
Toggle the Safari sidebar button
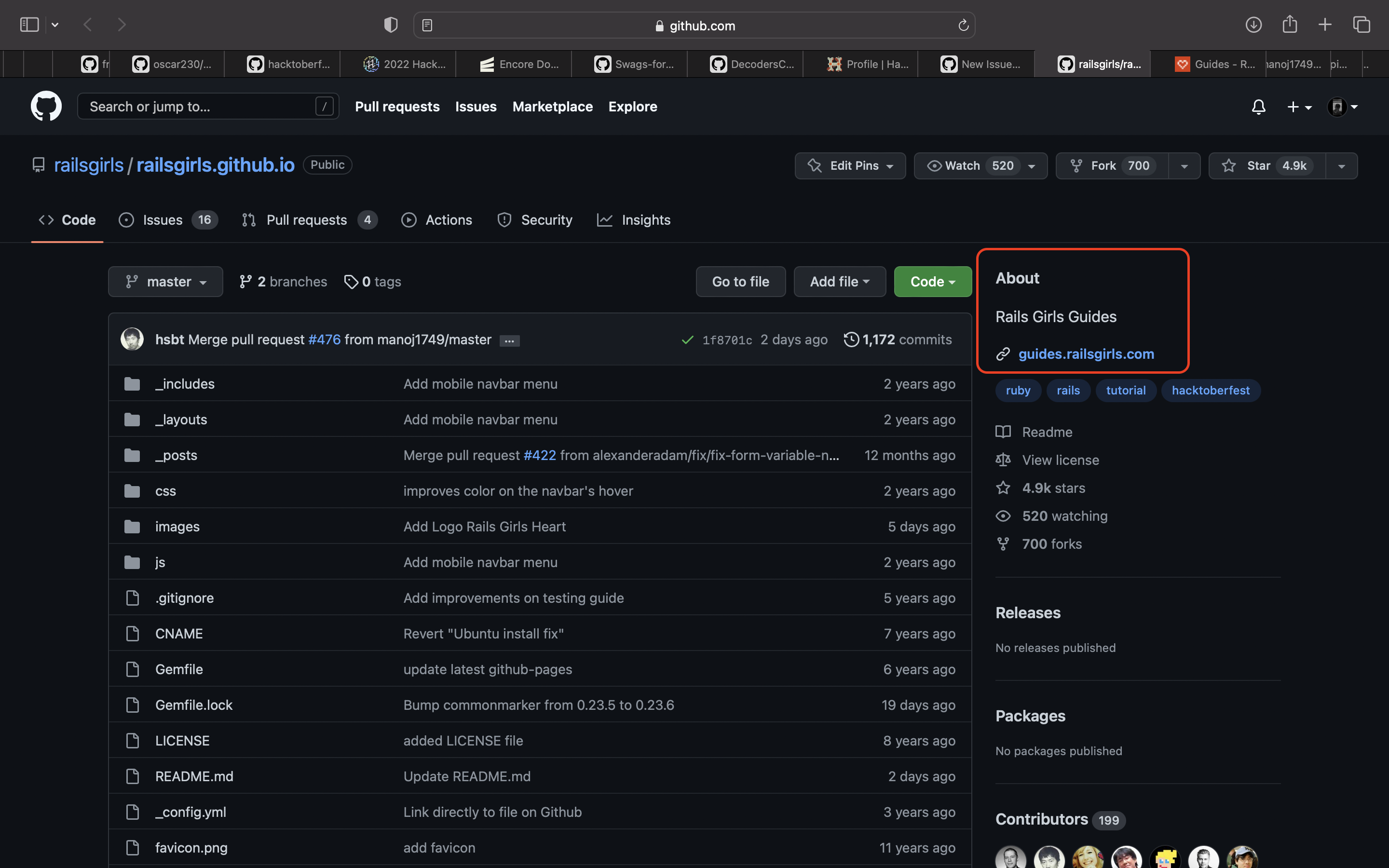click(x=29, y=25)
